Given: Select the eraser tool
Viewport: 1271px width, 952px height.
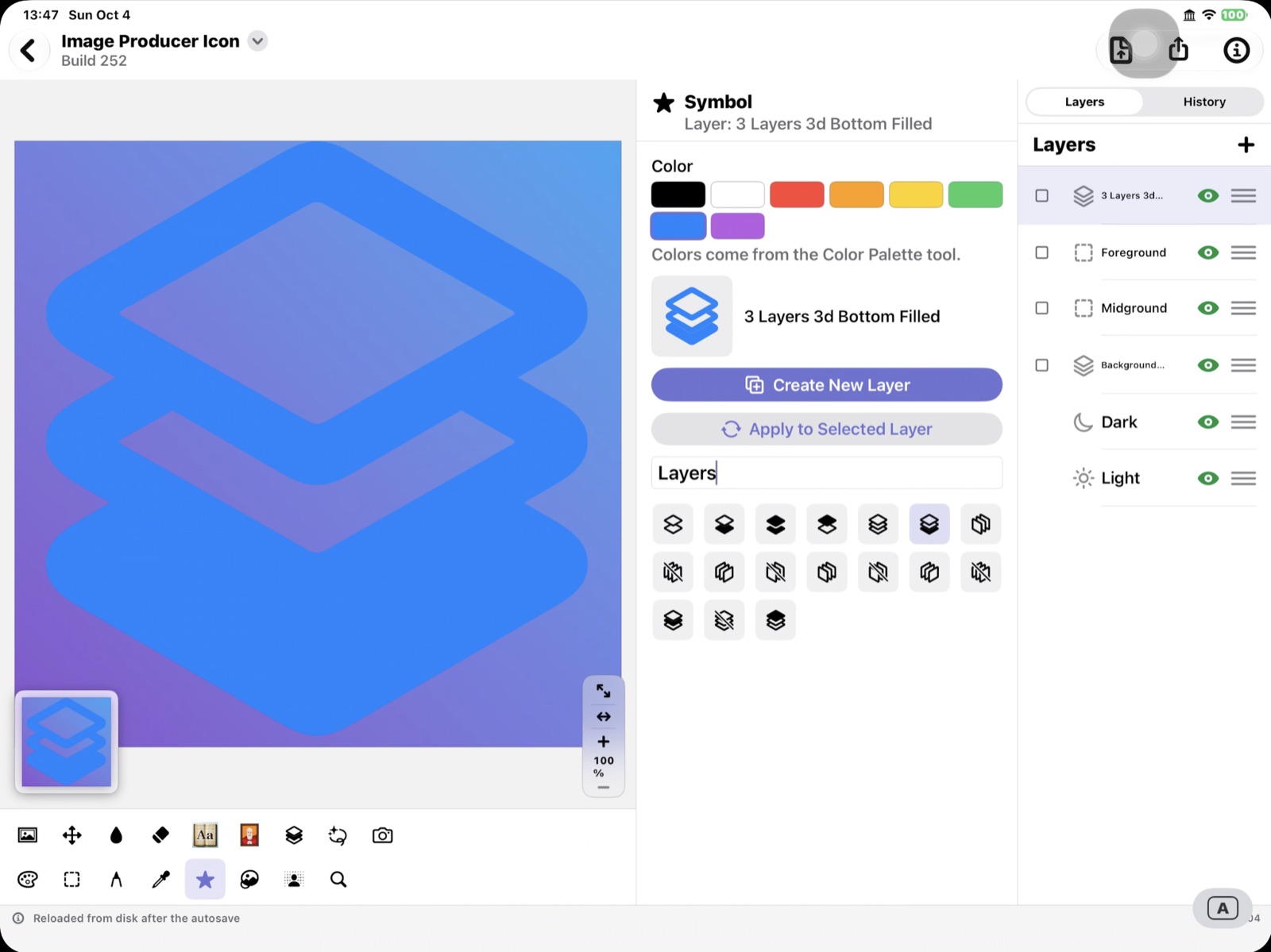Looking at the screenshot, I should [160, 835].
